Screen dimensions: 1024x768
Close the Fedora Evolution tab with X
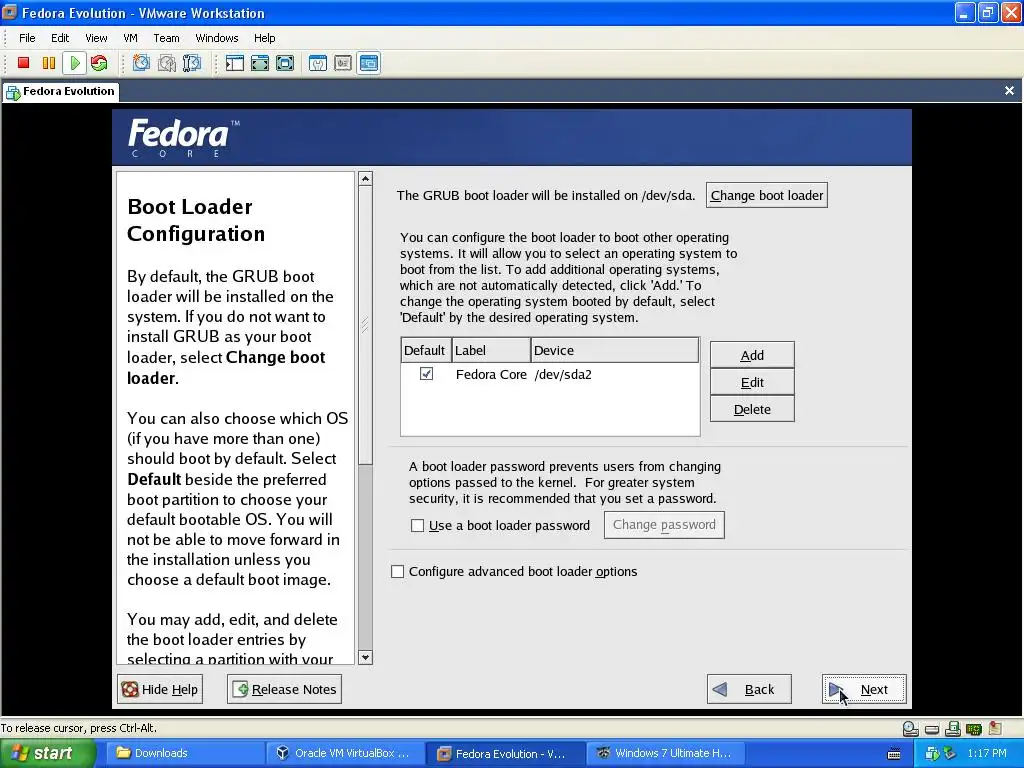(1009, 91)
